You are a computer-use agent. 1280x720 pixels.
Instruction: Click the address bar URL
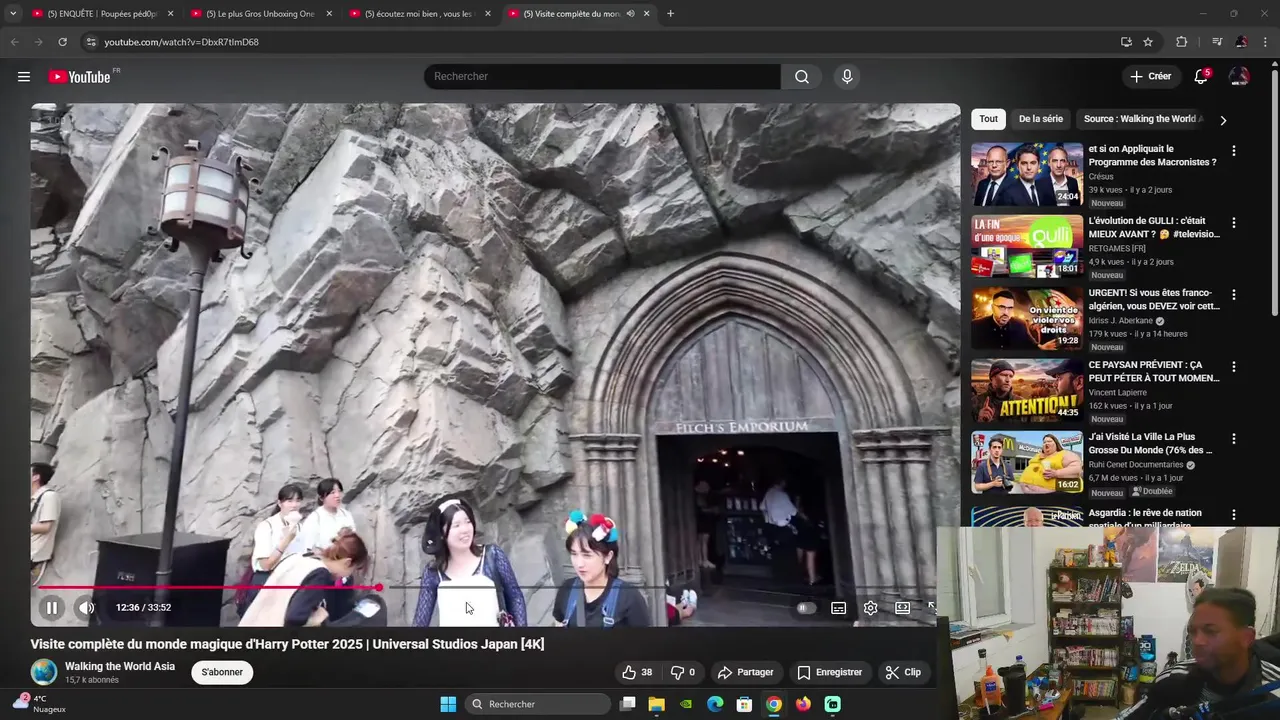pyautogui.click(x=182, y=42)
